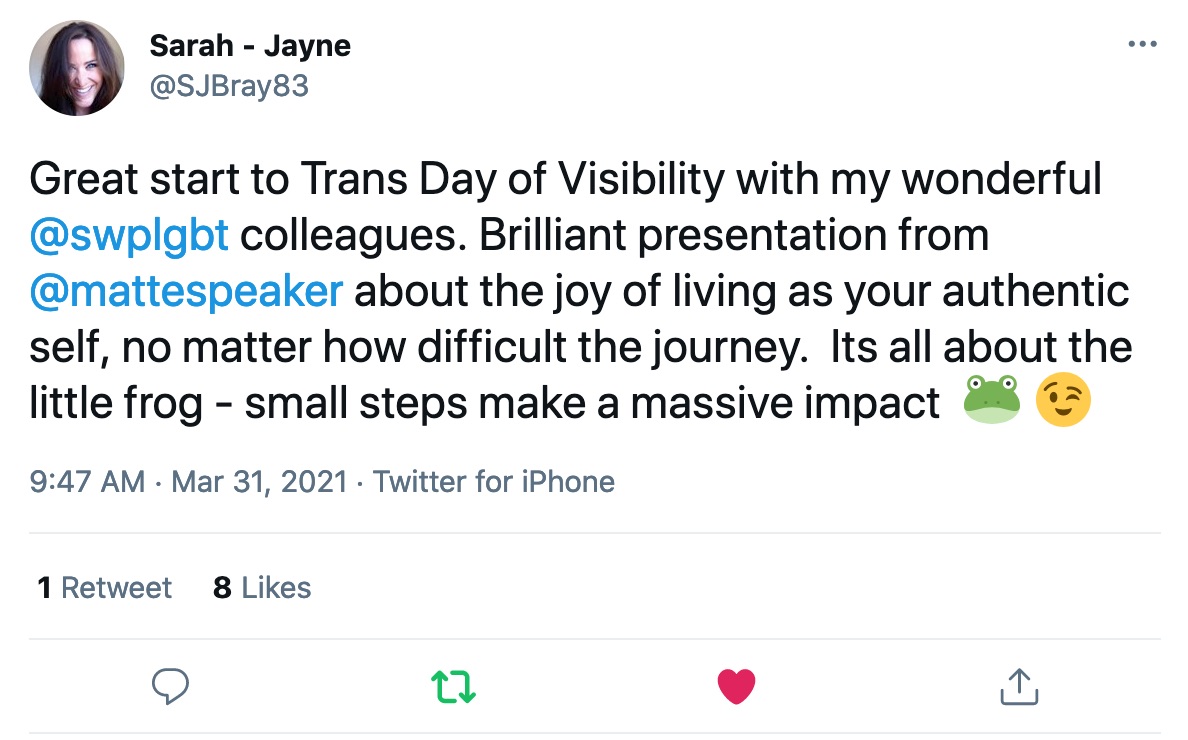Click the Twitter for iPhone source label
The height and width of the screenshot is (740, 1188).
(494, 482)
